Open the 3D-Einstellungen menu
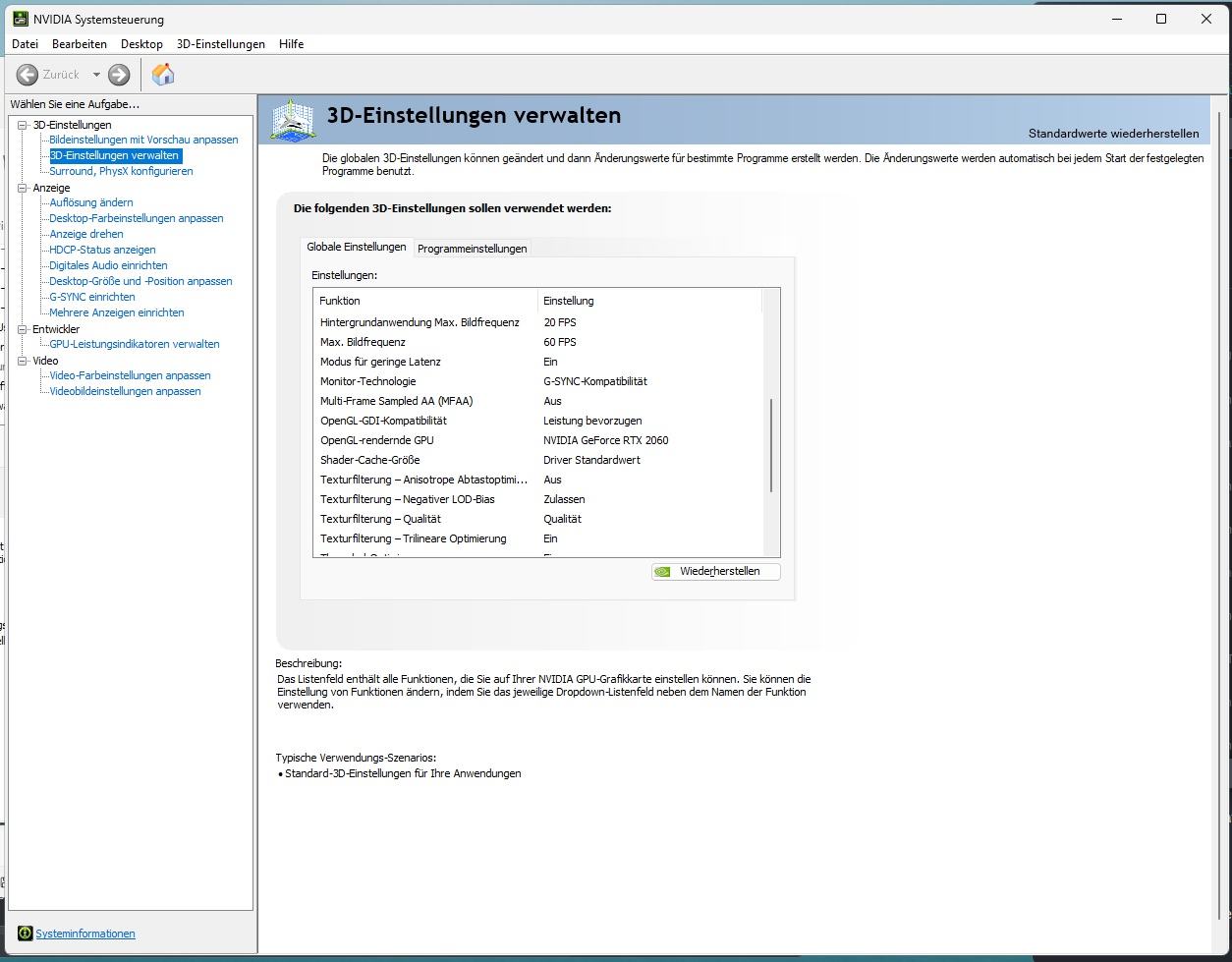This screenshot has height=962, width=1232. click(221, 44)
